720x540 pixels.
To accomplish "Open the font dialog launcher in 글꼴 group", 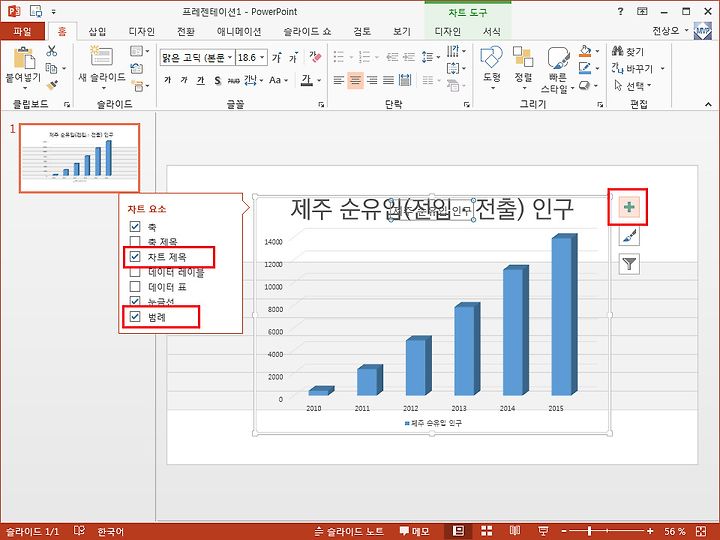I will 321,105.
